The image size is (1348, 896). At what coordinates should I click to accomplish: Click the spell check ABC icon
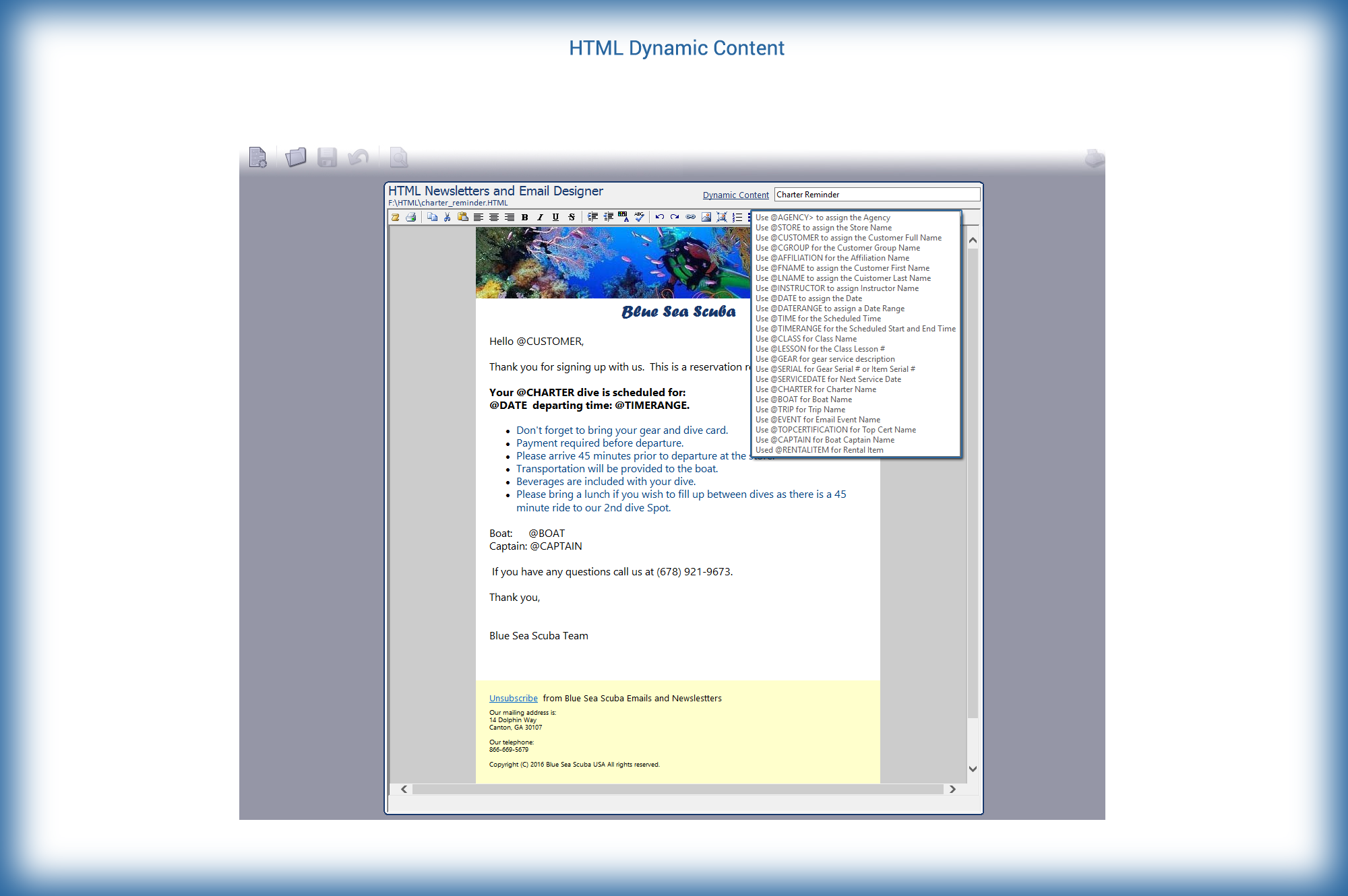(x=639, y=216)
